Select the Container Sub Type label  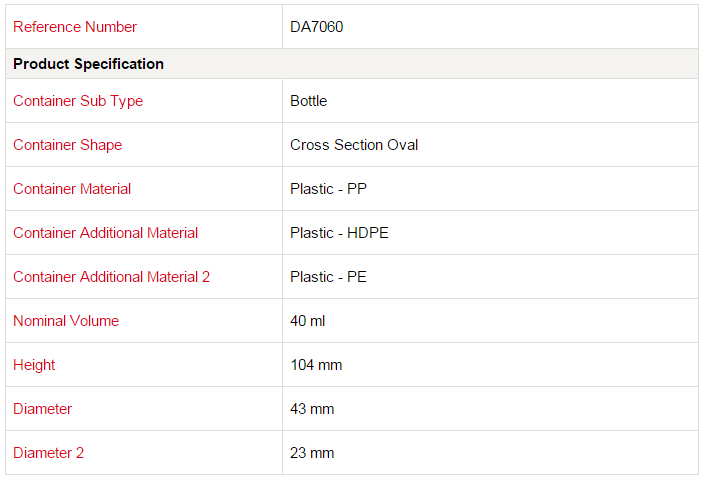click(x=78, y=101)
